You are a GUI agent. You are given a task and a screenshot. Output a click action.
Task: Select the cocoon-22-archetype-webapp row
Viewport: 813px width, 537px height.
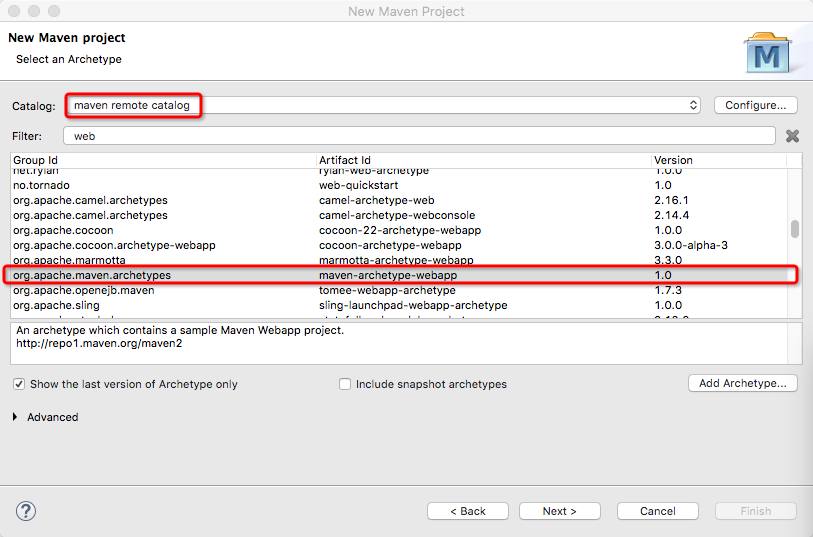point(399,230)
